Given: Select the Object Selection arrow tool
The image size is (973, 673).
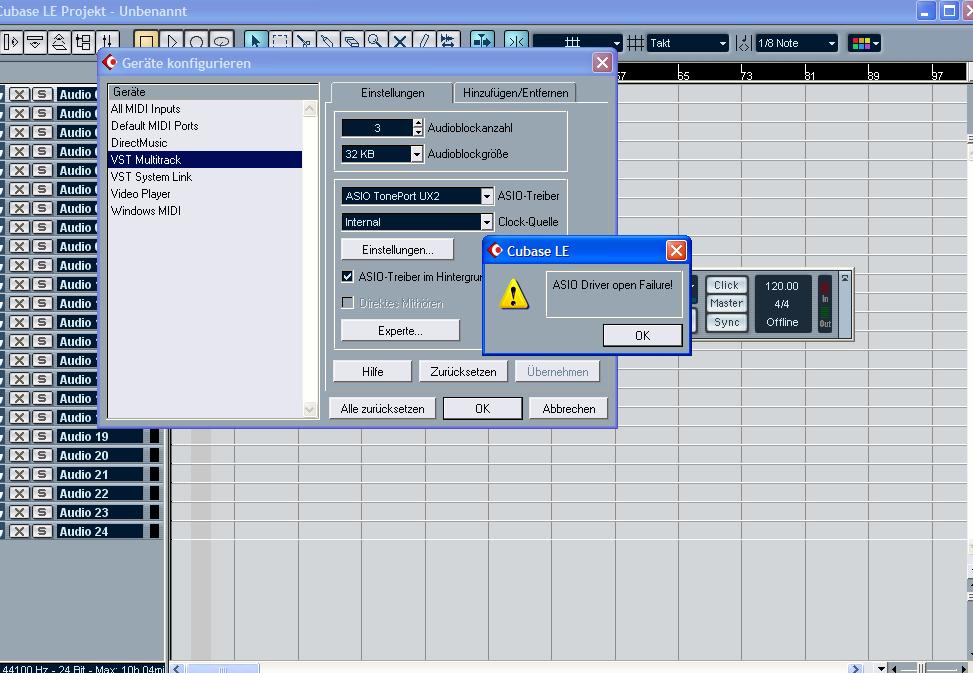Looking at the screenshot, I should [x=255, y=42].
